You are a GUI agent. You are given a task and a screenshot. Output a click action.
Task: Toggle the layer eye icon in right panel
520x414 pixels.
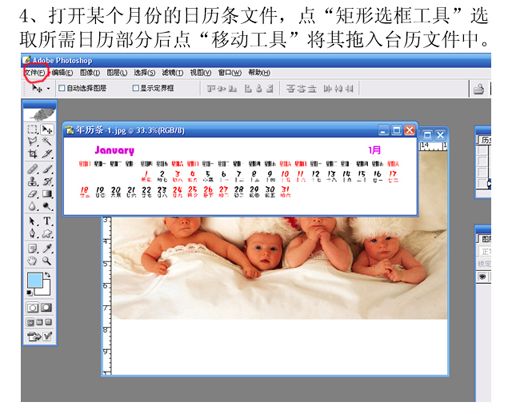482,277
